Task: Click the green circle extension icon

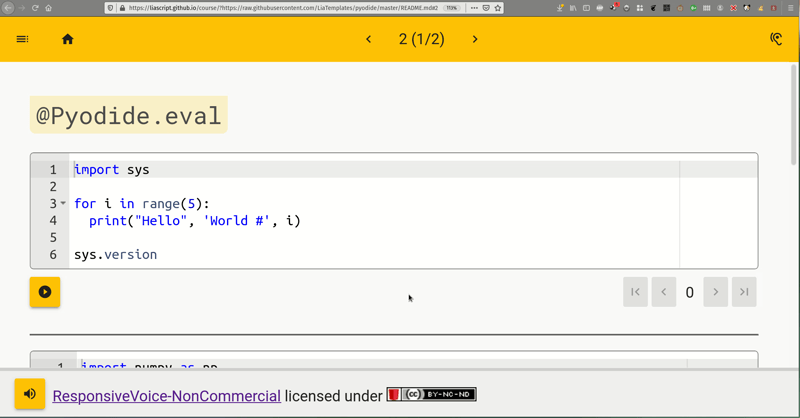Action: [693, 8]
